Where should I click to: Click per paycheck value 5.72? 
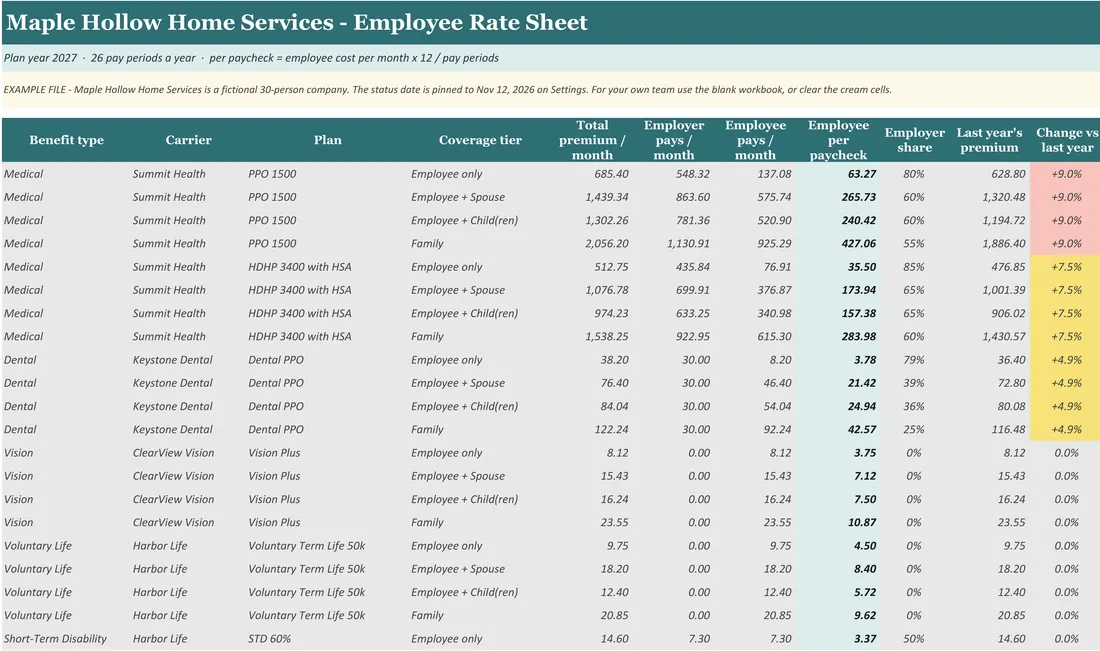[865, 591]
